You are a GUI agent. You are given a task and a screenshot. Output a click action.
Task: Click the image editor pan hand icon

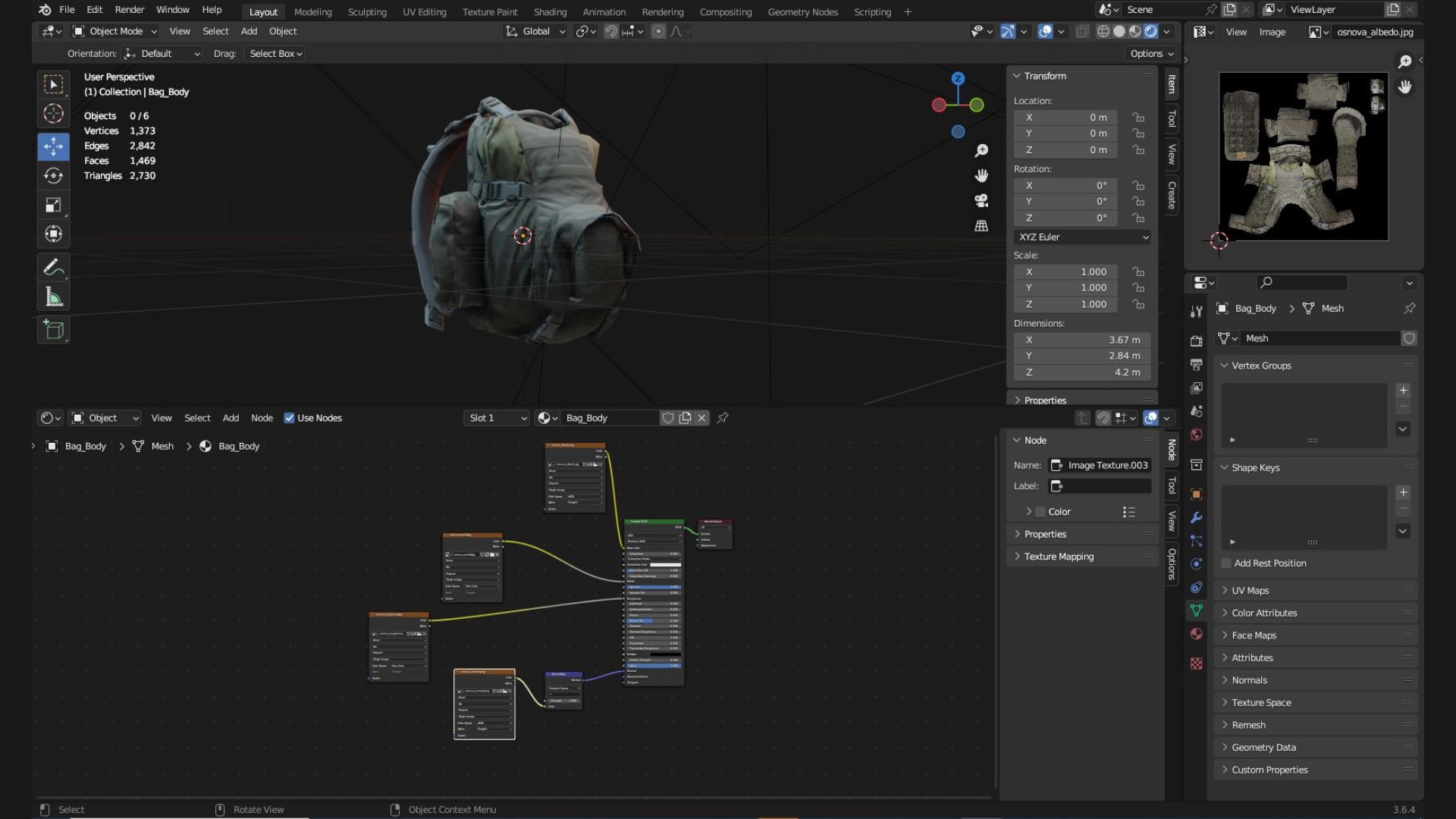tap(1405, 87)
